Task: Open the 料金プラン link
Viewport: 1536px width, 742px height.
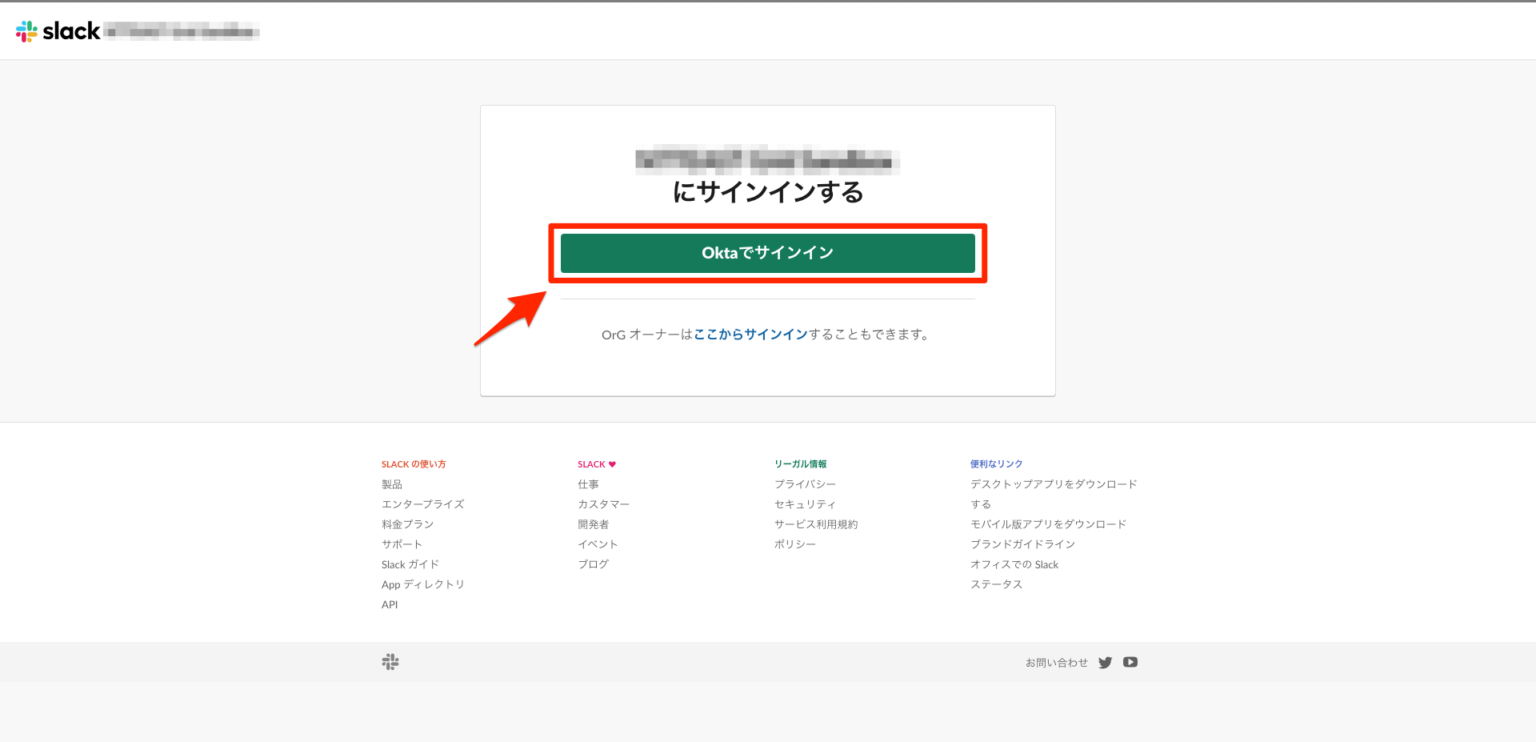Action: coord(407,524)
